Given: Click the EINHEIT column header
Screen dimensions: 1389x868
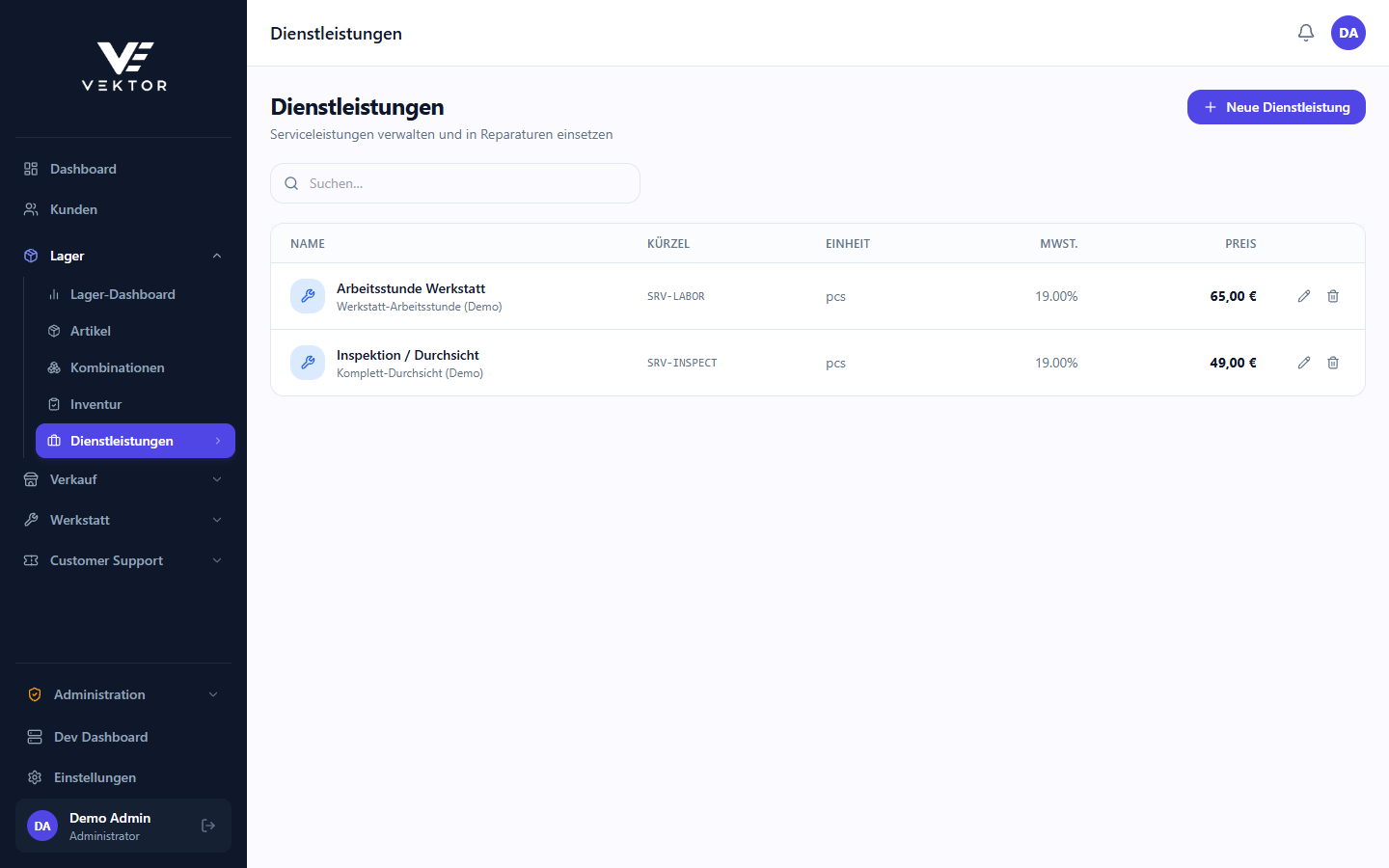Looking at the screenshot, I should [848, 244].
